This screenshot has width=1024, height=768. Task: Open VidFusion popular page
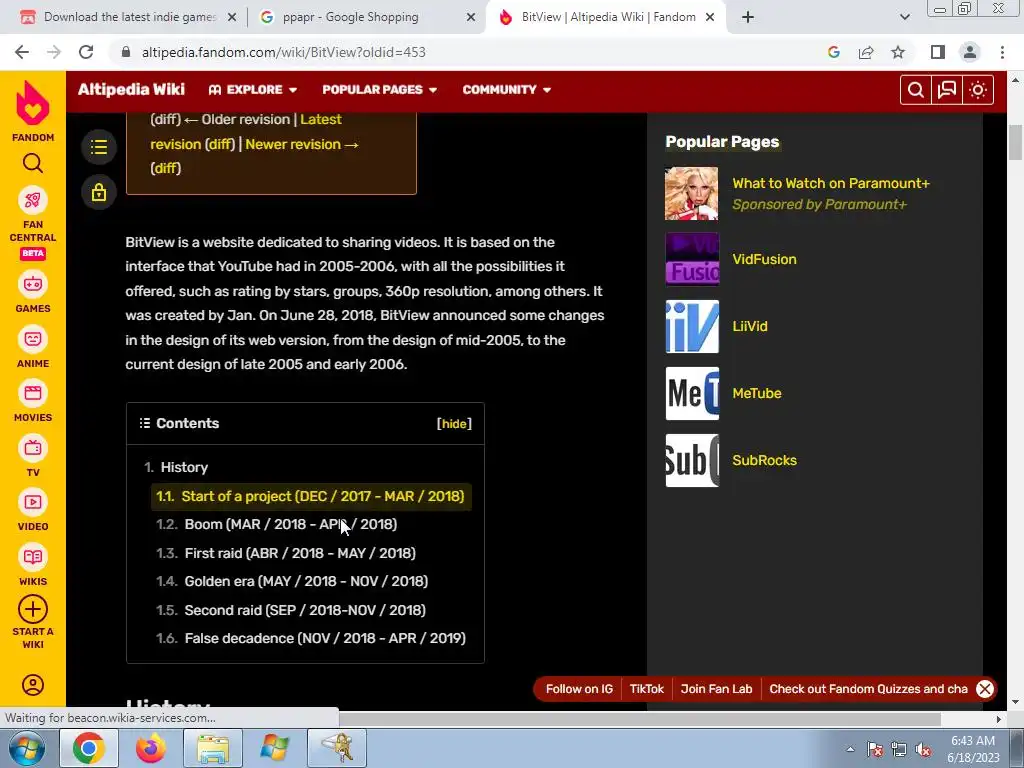tap(764, 259)
